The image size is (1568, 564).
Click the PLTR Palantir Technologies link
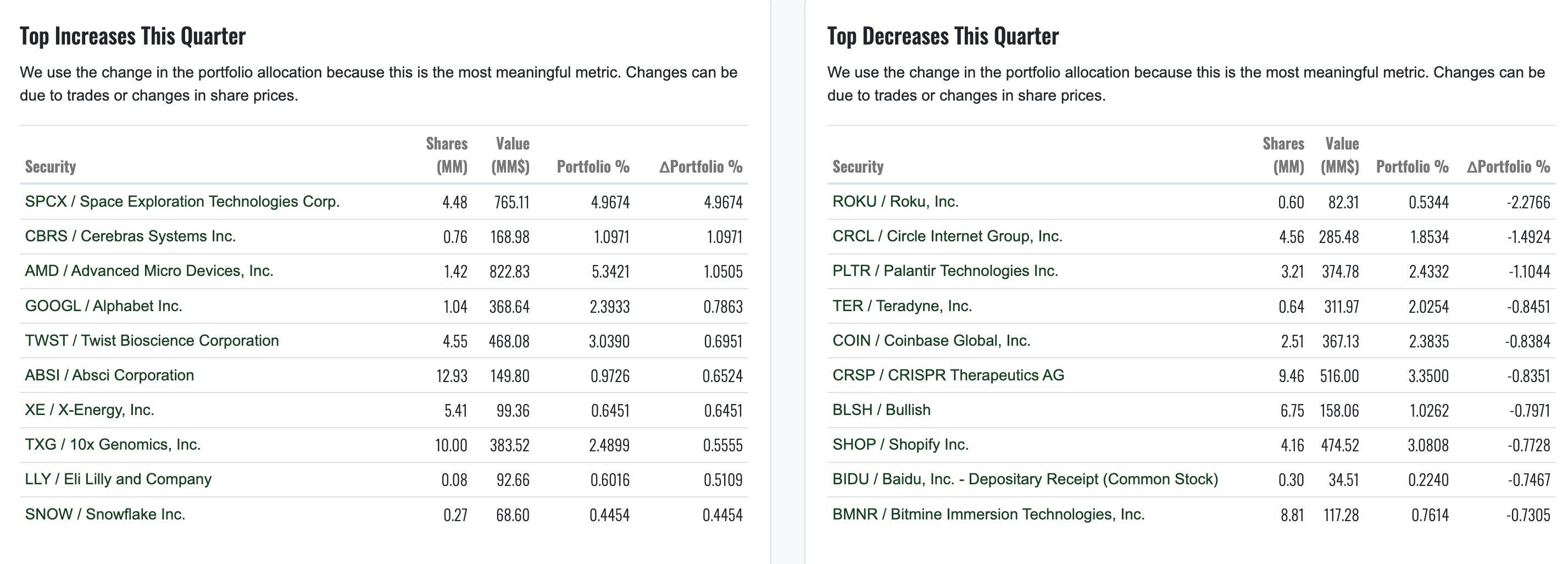pyautogui.click(x=946, y=271)
